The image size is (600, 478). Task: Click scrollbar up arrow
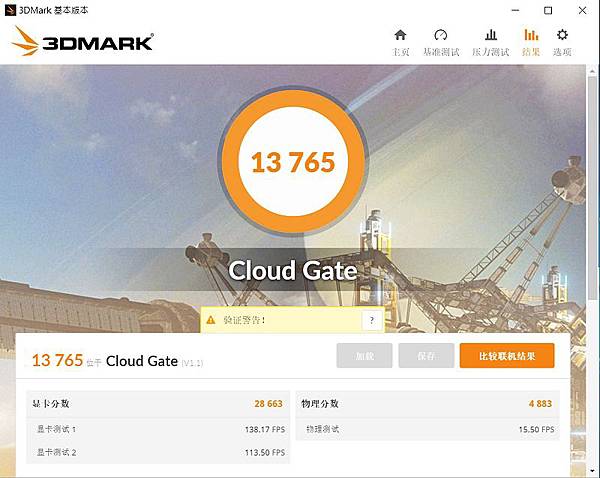pyautogui.click(x=593, y=71)
